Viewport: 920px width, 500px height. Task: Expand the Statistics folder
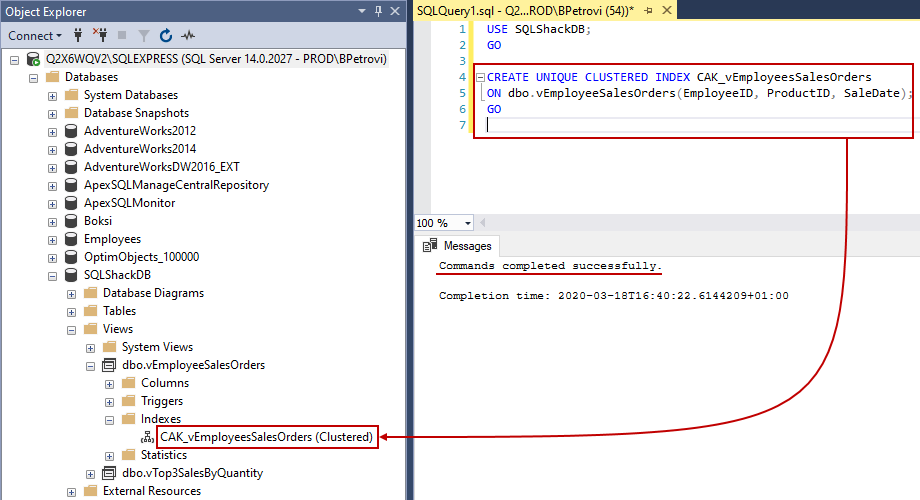110,455
